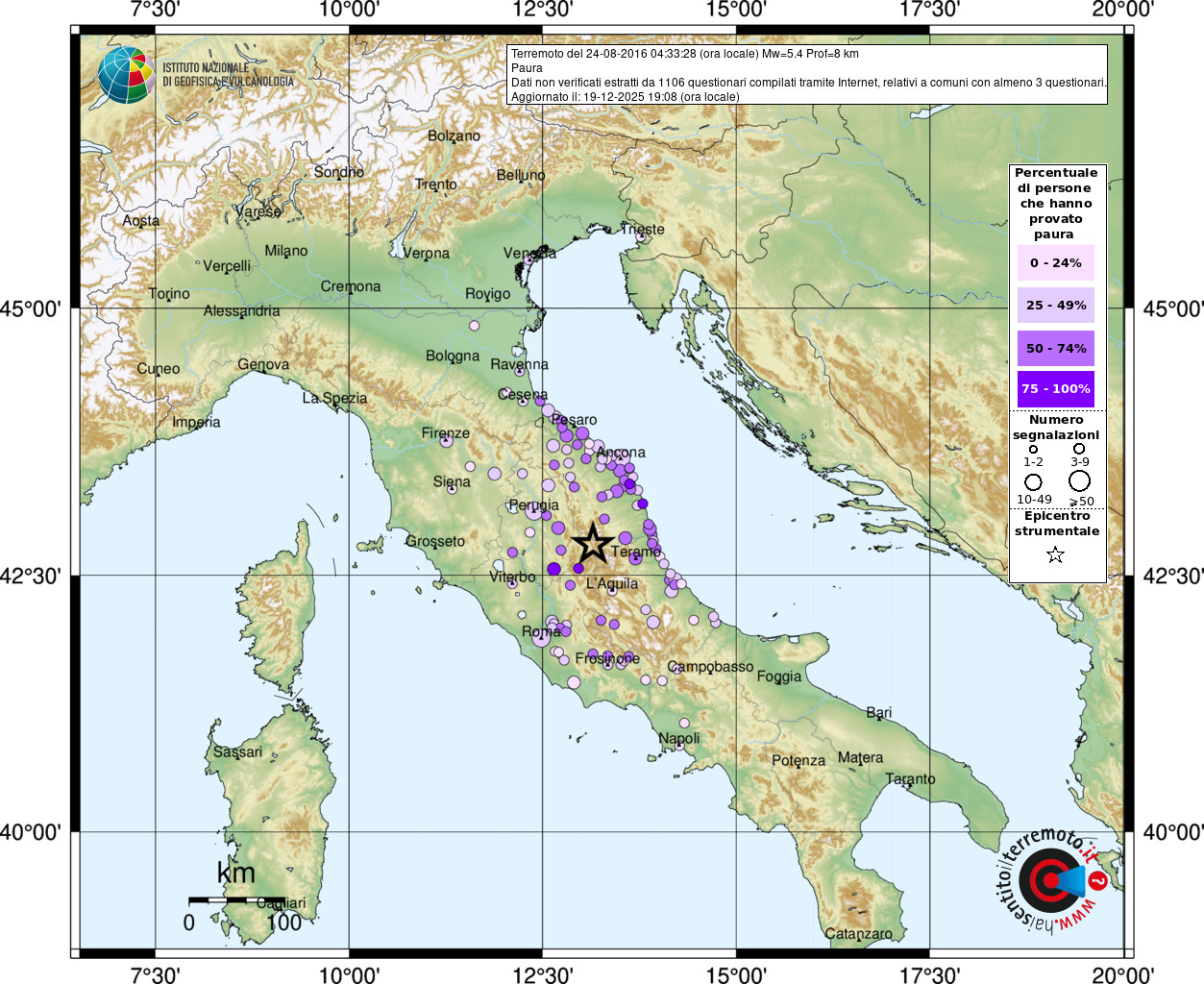Click the km scale bar
This screenshot has width=1204, height=984.
pos(236,900)
